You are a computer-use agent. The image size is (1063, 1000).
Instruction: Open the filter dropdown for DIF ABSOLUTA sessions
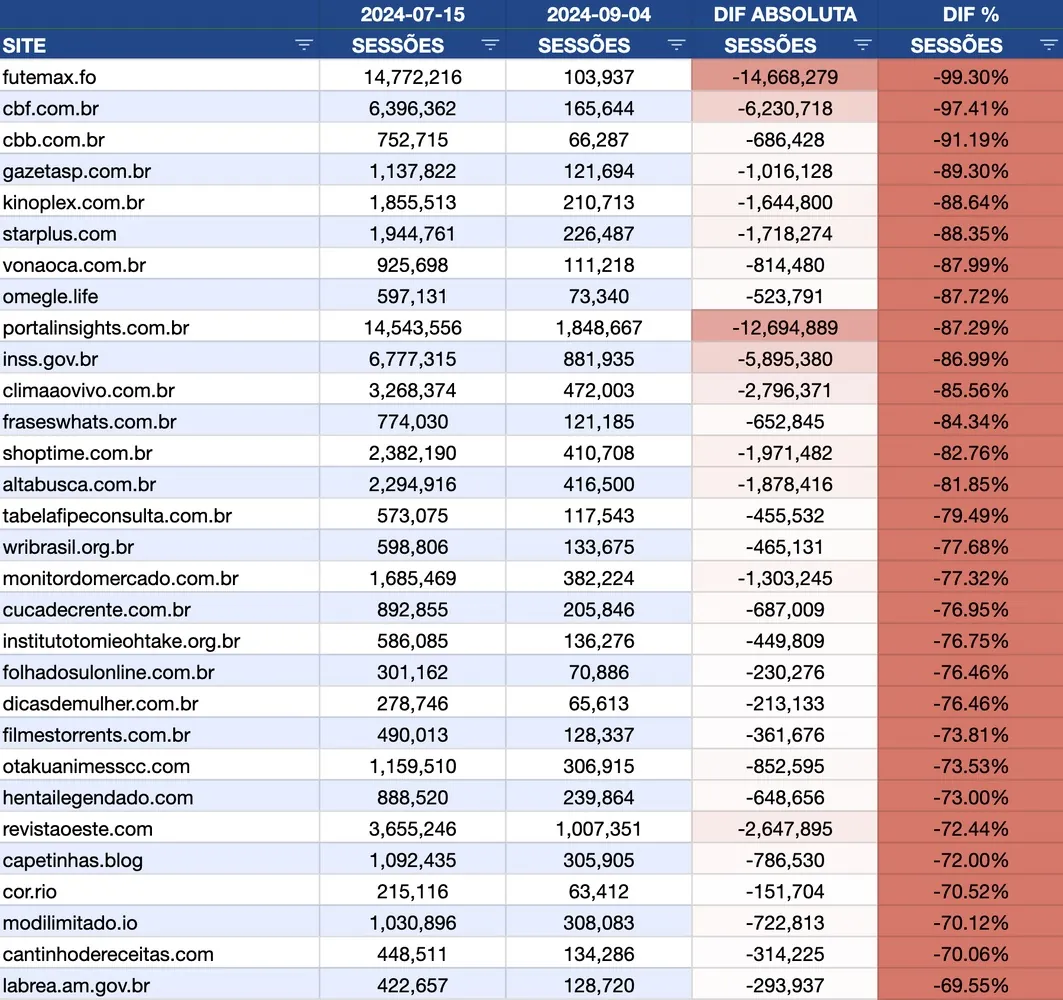coord(862,45)
